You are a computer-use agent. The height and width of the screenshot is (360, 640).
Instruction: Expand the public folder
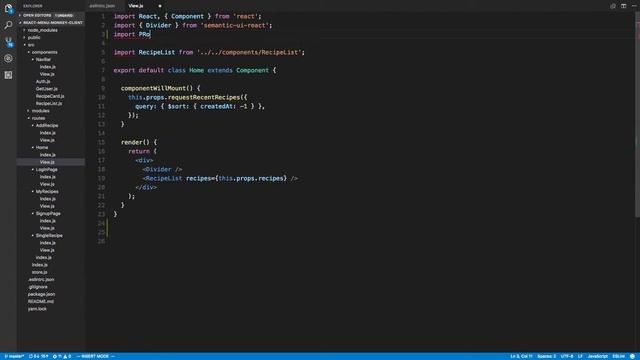point(34,37)
